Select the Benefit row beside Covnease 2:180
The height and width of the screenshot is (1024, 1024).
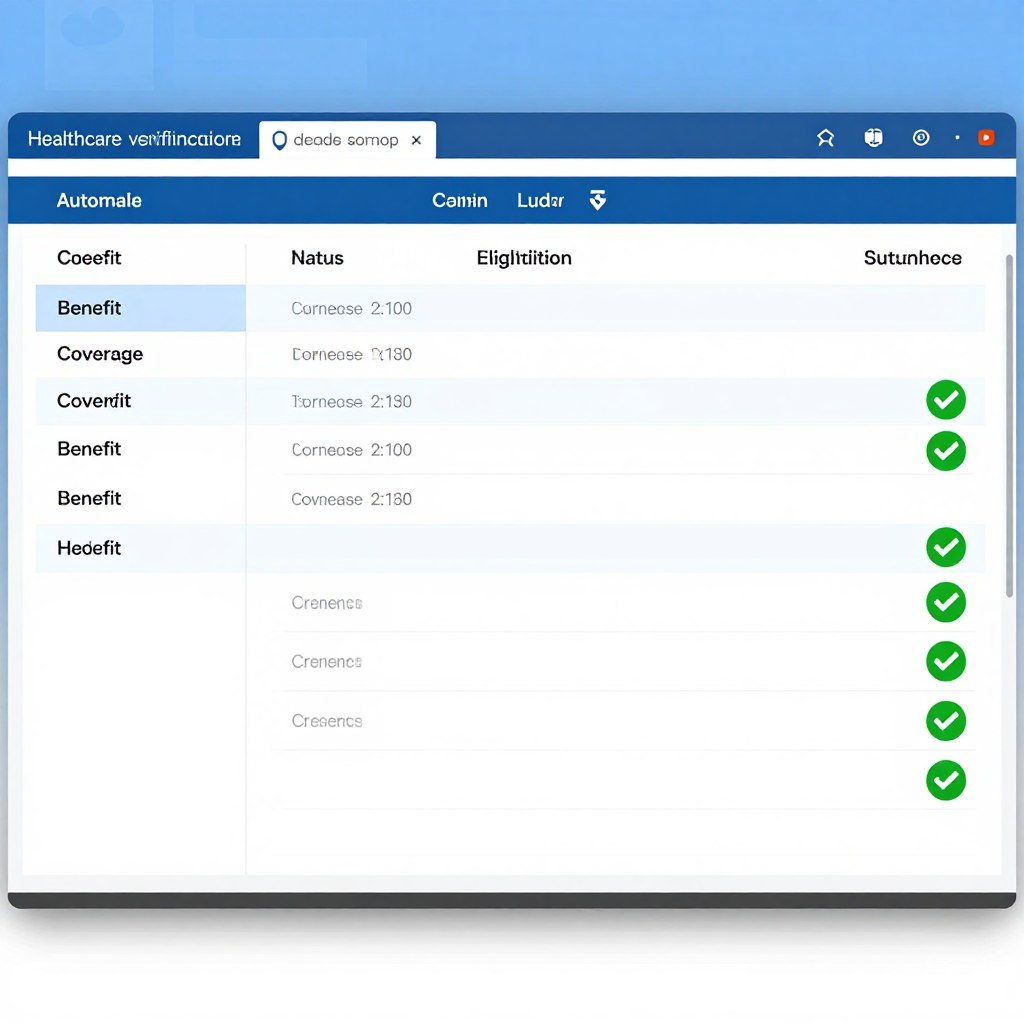(140, 498)
